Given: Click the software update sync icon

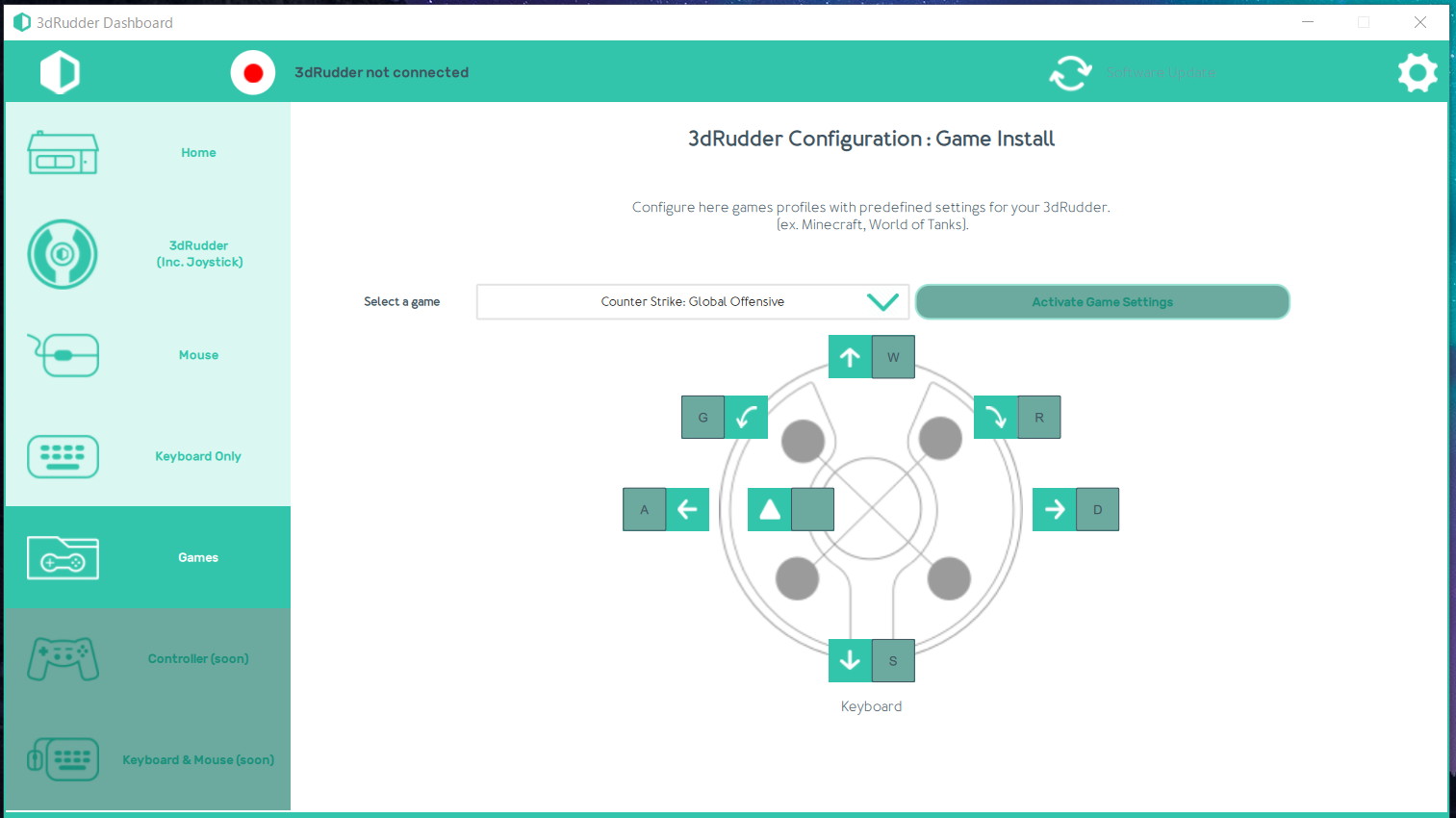Looking at the screenshot, I should coord(1070,72).
